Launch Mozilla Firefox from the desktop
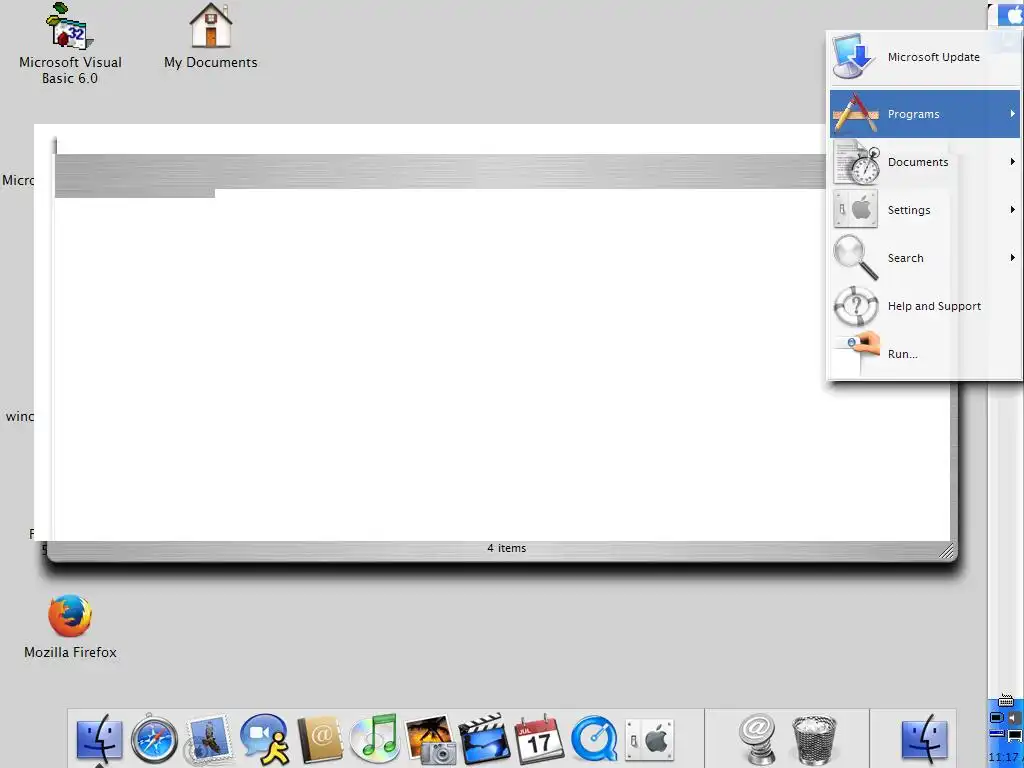The height and width of the screenshot is (768, 1024). click(x=70, y=626)
